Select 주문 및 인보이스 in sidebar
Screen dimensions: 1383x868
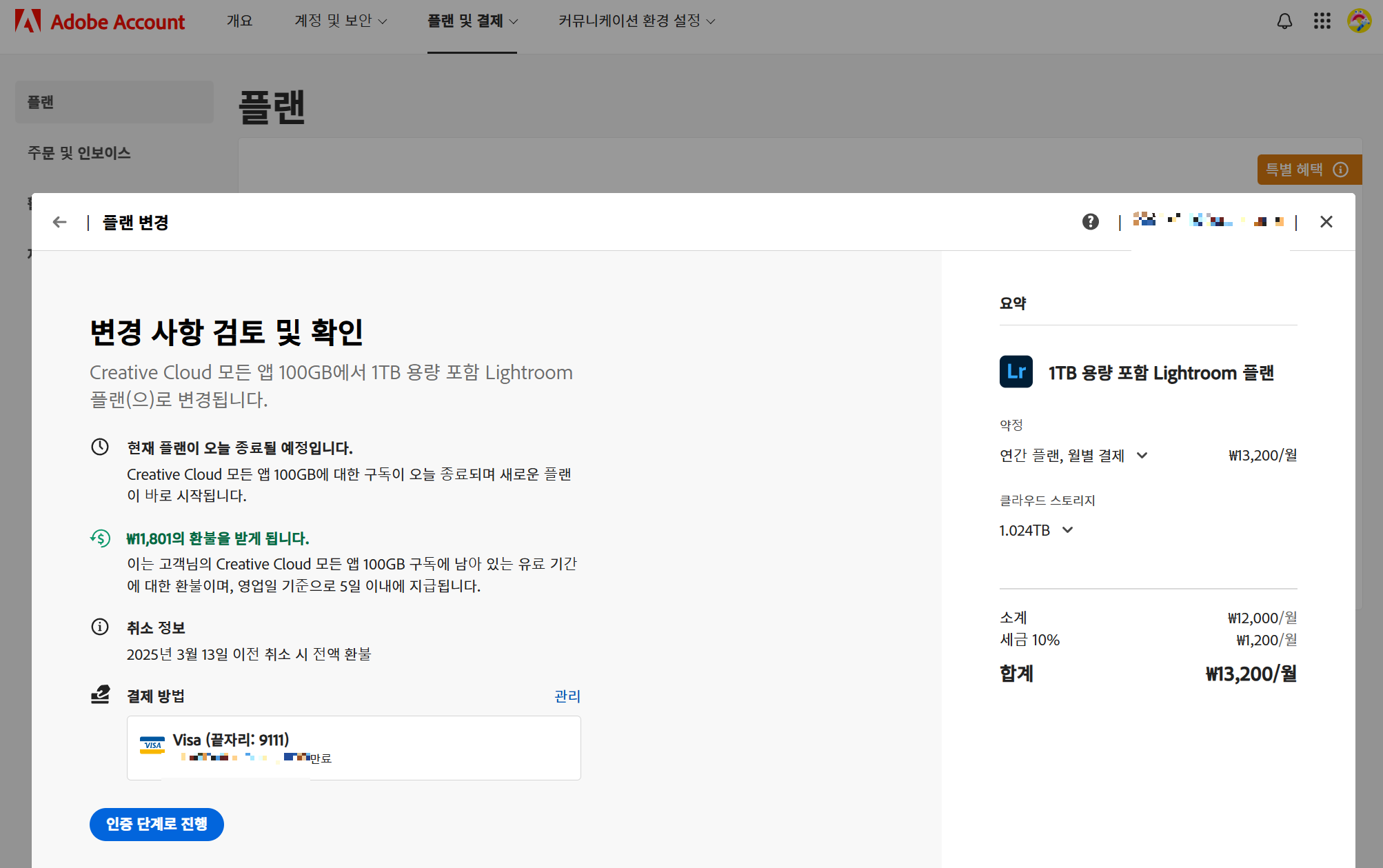79,153
